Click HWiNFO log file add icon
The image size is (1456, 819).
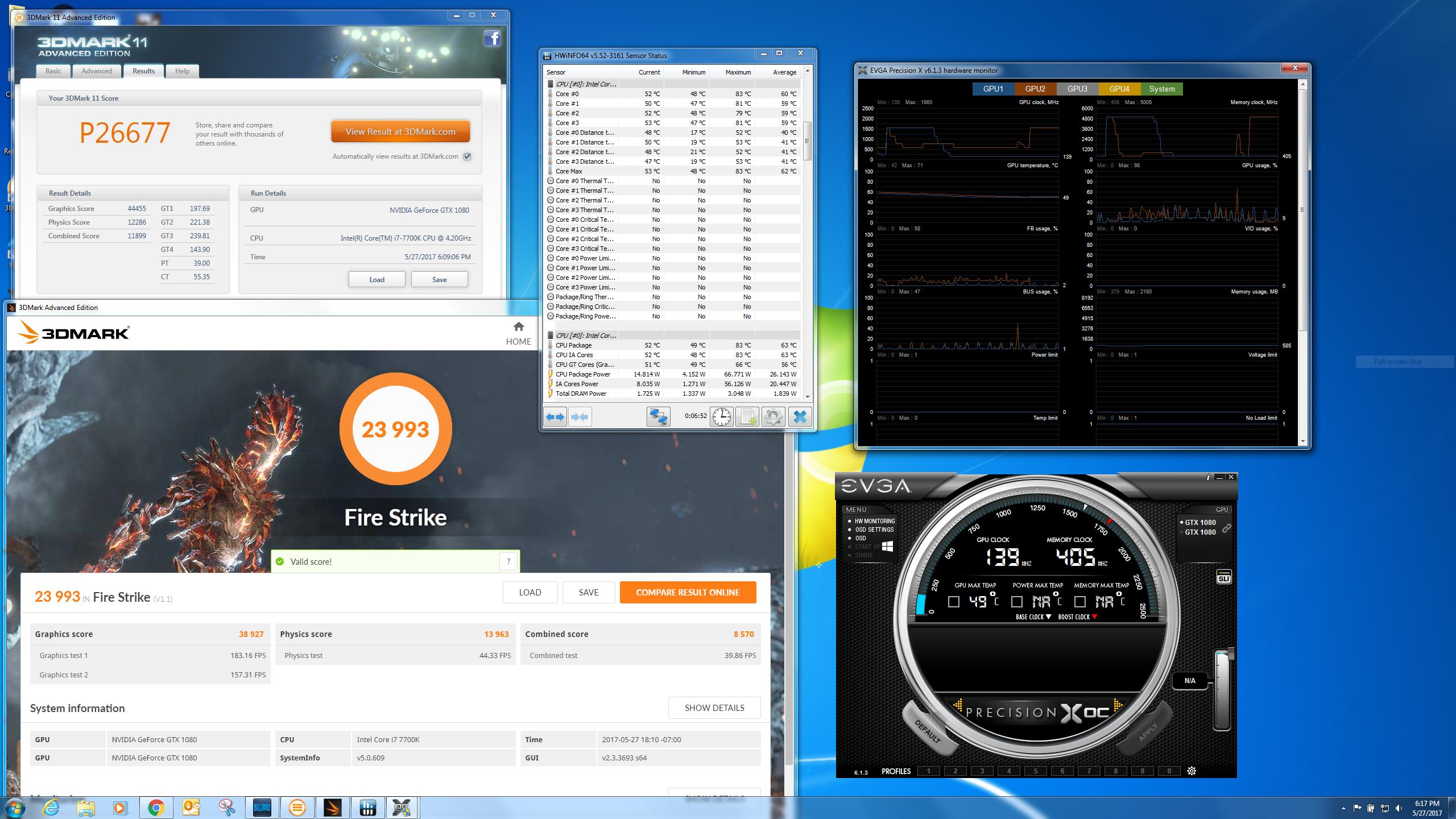(x=747, y=417)
